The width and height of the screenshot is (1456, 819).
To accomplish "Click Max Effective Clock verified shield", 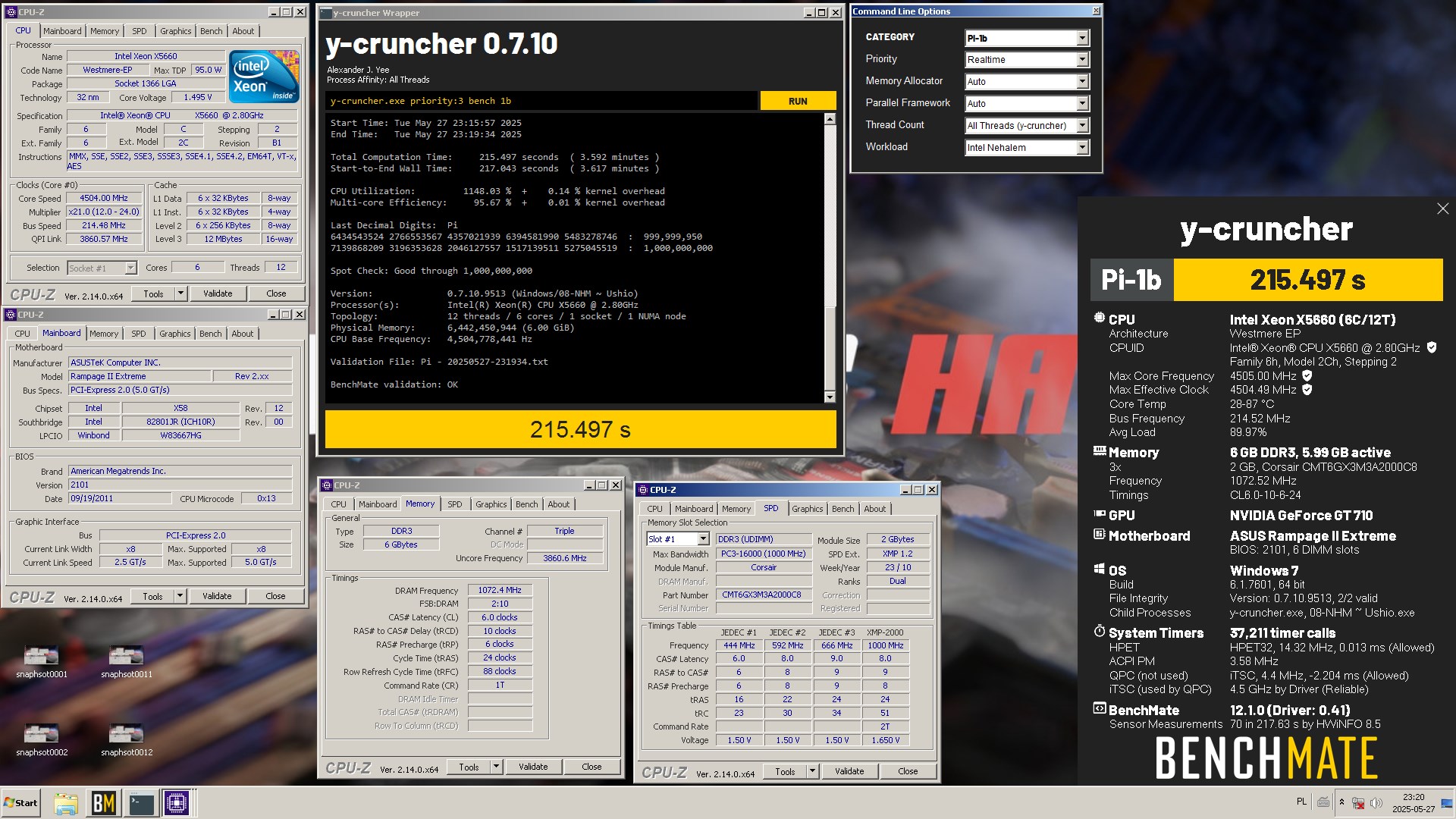I will [1307, 390].
